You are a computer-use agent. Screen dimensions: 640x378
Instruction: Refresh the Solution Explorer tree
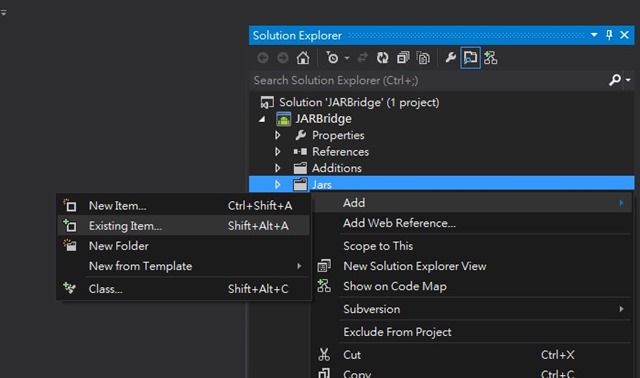[x=382, y=58]
